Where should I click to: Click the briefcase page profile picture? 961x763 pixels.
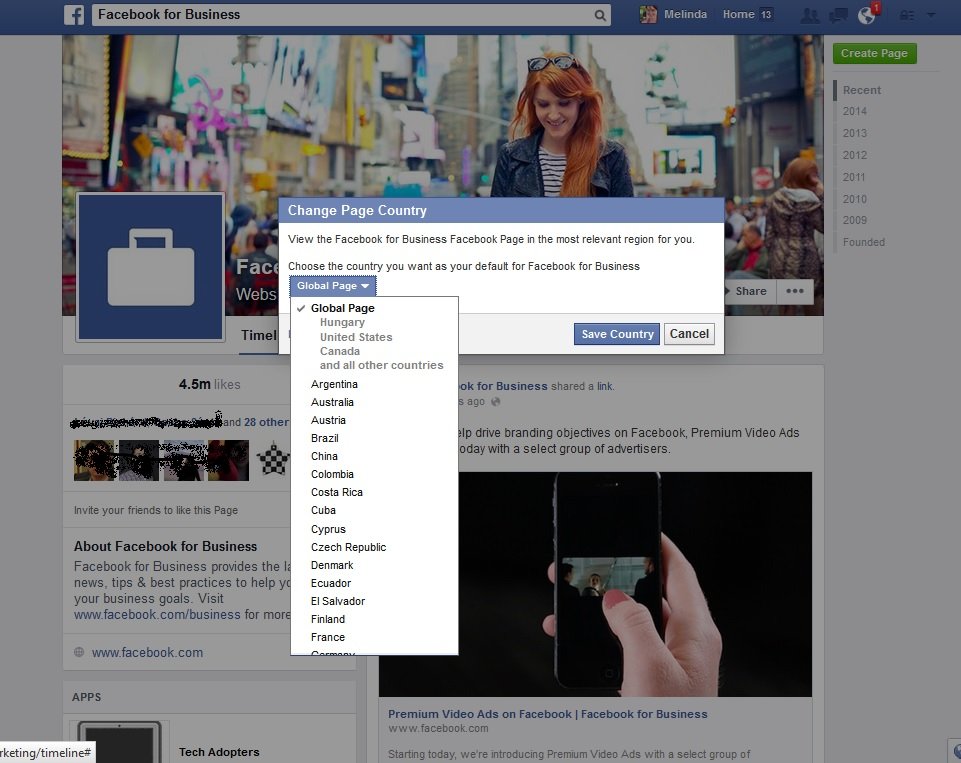[x=150, y=267]
